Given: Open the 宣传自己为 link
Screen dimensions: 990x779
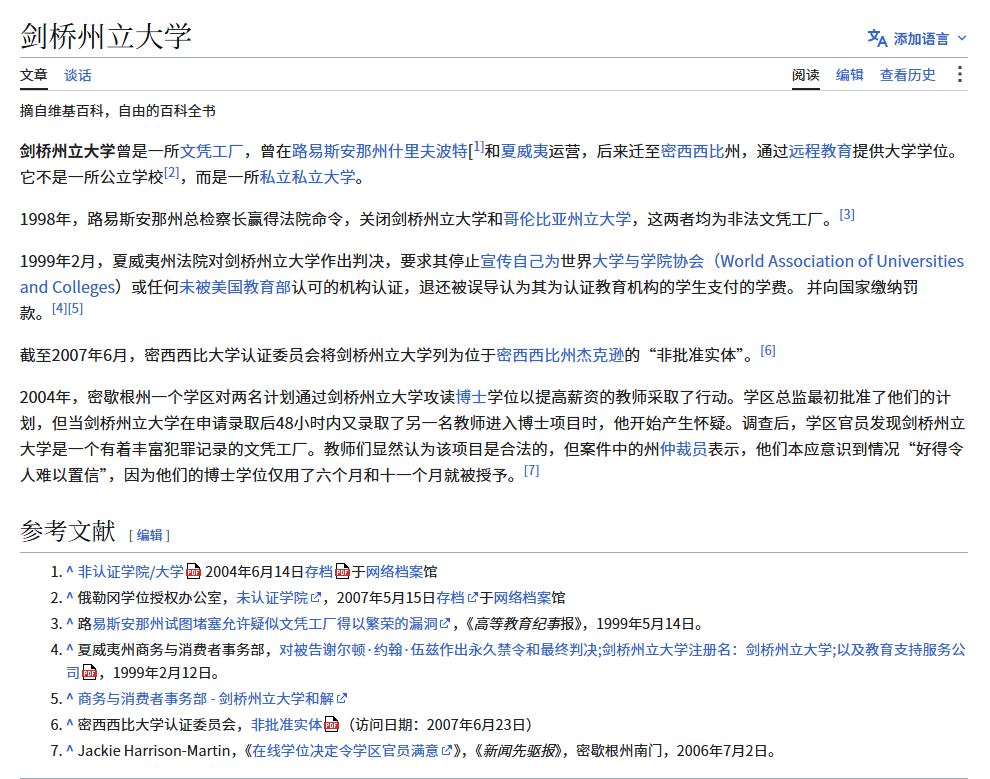Looking at the screenshot, I should [x=520, y=261].
